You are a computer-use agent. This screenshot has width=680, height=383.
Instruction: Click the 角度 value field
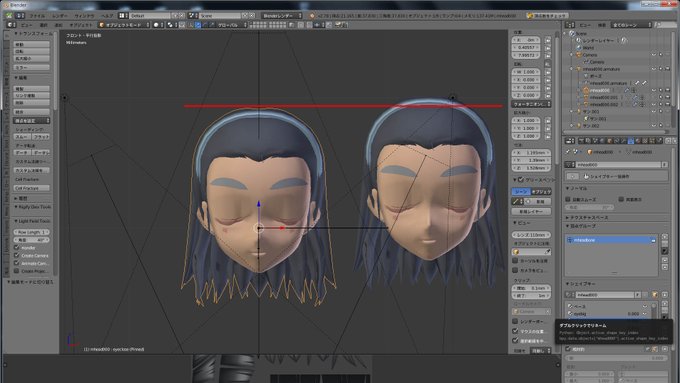point(31,240)
